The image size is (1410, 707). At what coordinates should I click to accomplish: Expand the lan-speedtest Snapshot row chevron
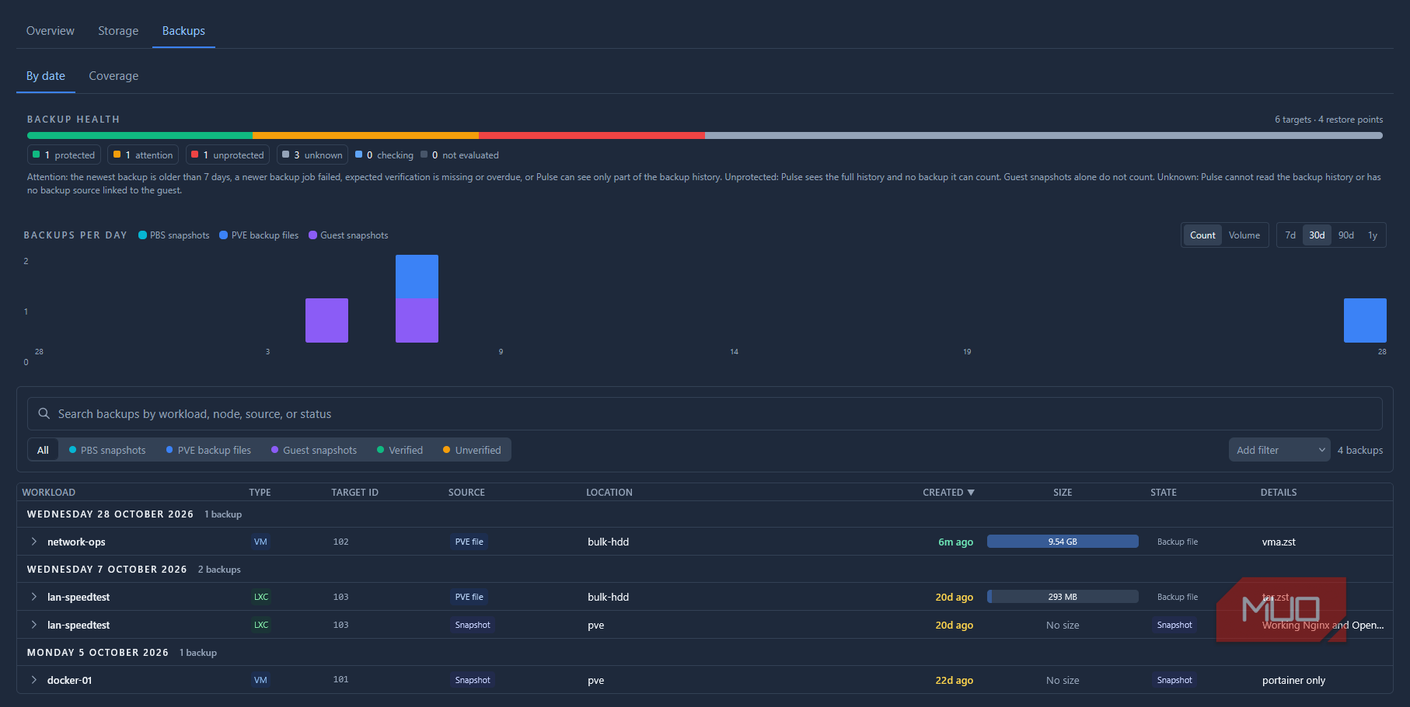33,625
